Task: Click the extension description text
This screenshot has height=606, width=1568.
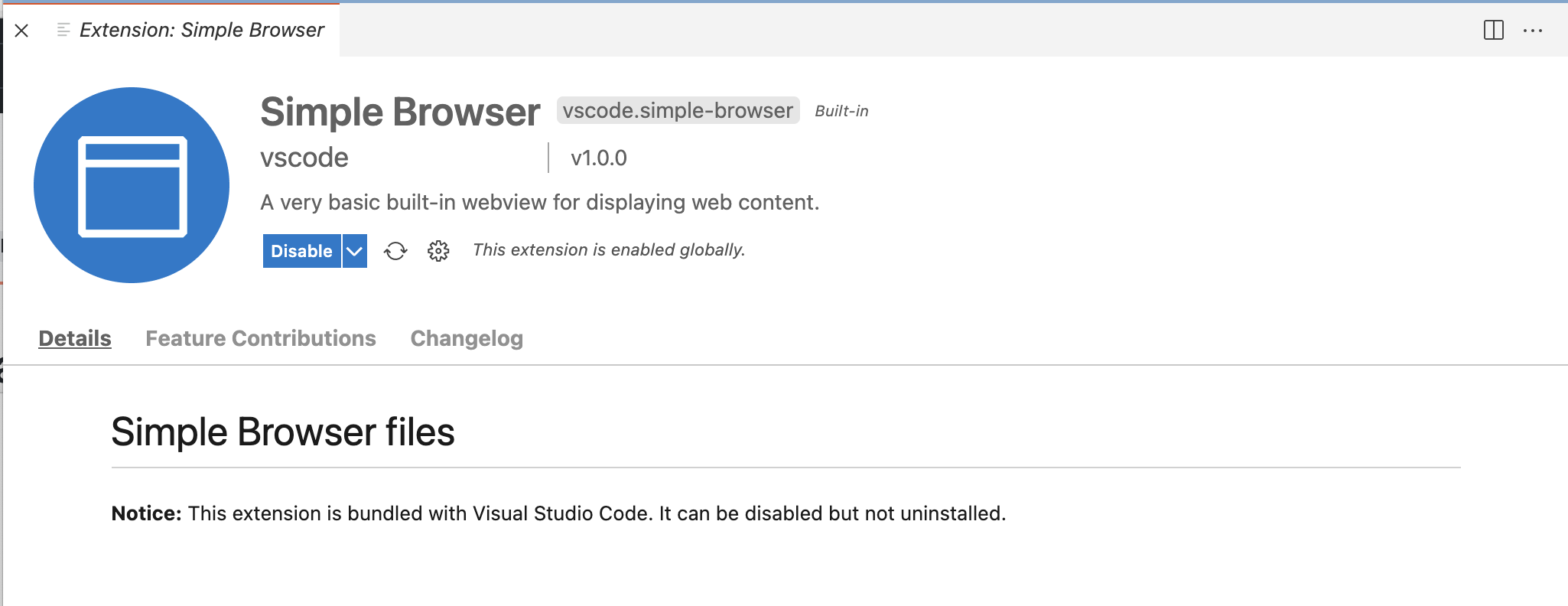Action: (x=538, y=202)
